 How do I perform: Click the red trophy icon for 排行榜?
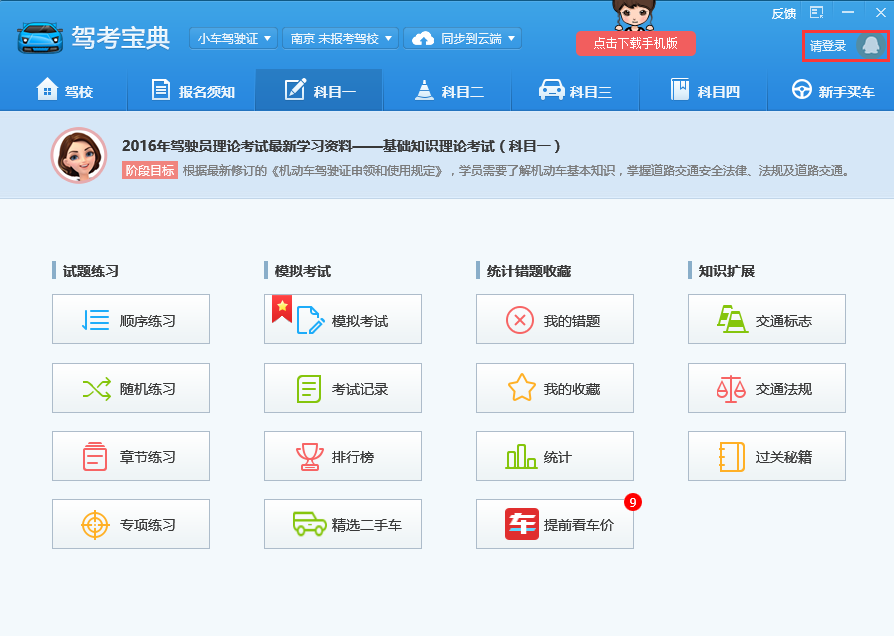point(310,457)
